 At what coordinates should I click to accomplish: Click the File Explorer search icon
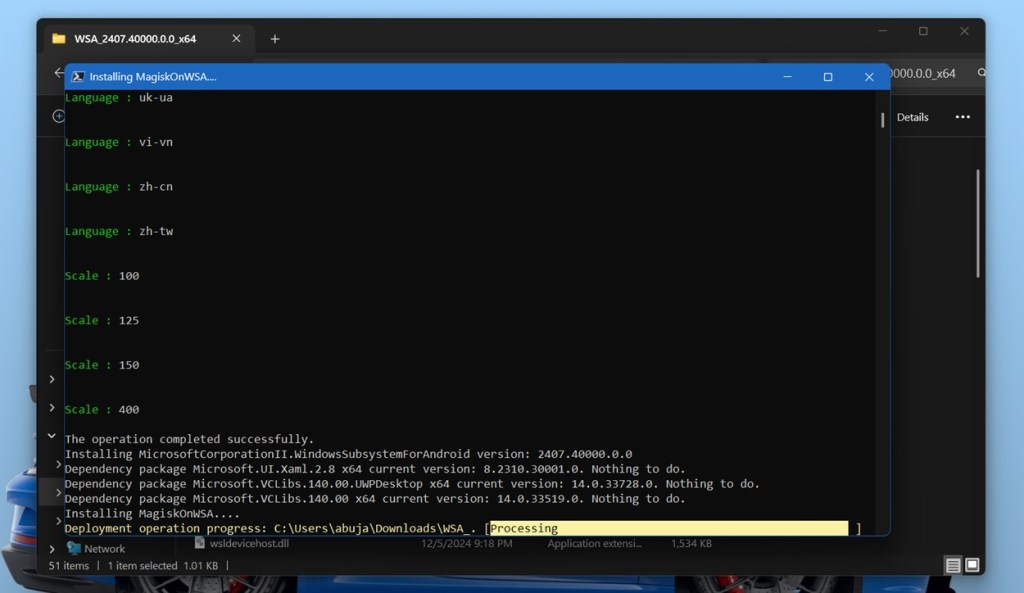click(x=981, y=72)
